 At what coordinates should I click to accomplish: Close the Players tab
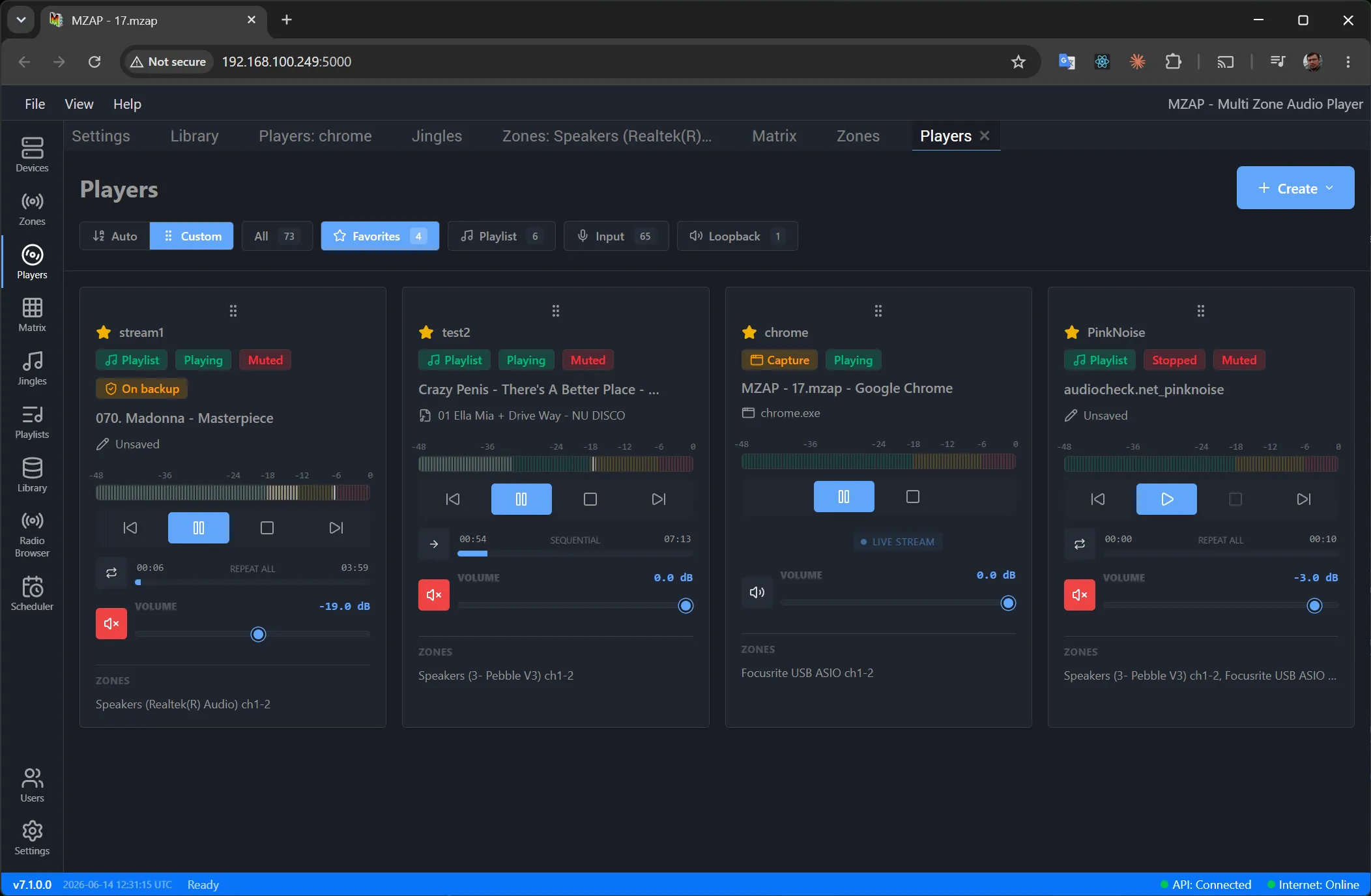click(x=985, y=136)
